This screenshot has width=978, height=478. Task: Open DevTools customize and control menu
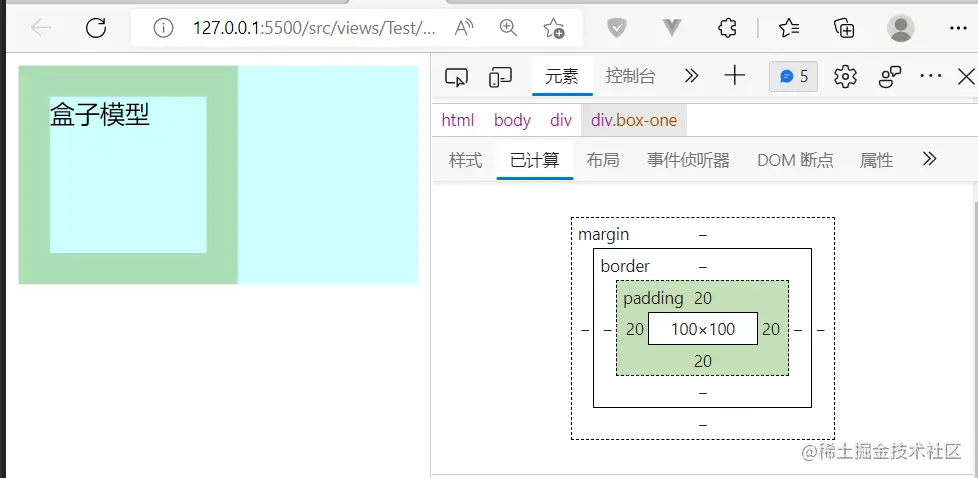(931, 76)
